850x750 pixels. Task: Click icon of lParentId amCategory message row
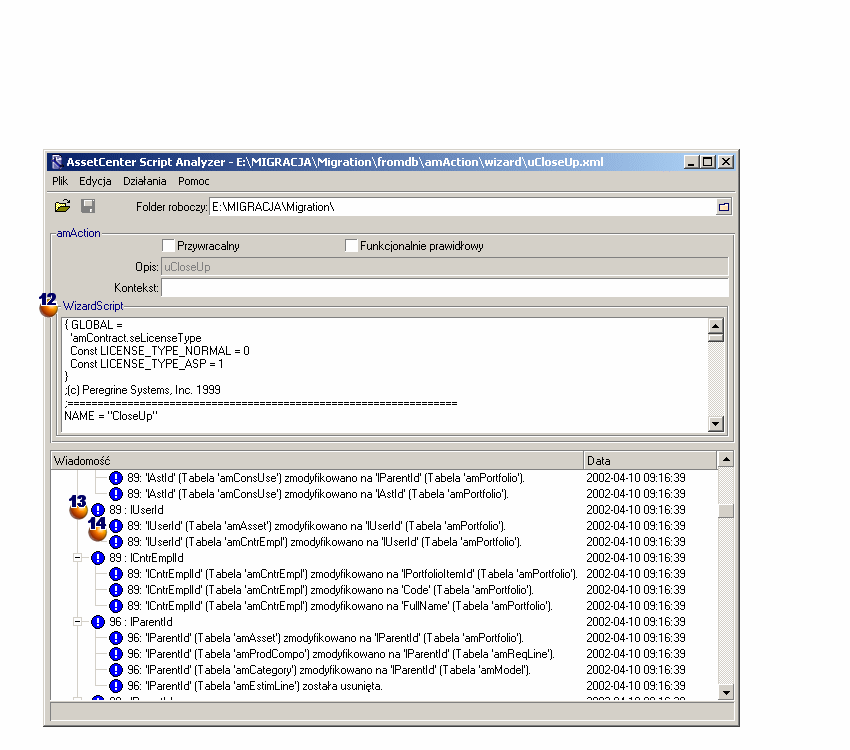[116, 670]
